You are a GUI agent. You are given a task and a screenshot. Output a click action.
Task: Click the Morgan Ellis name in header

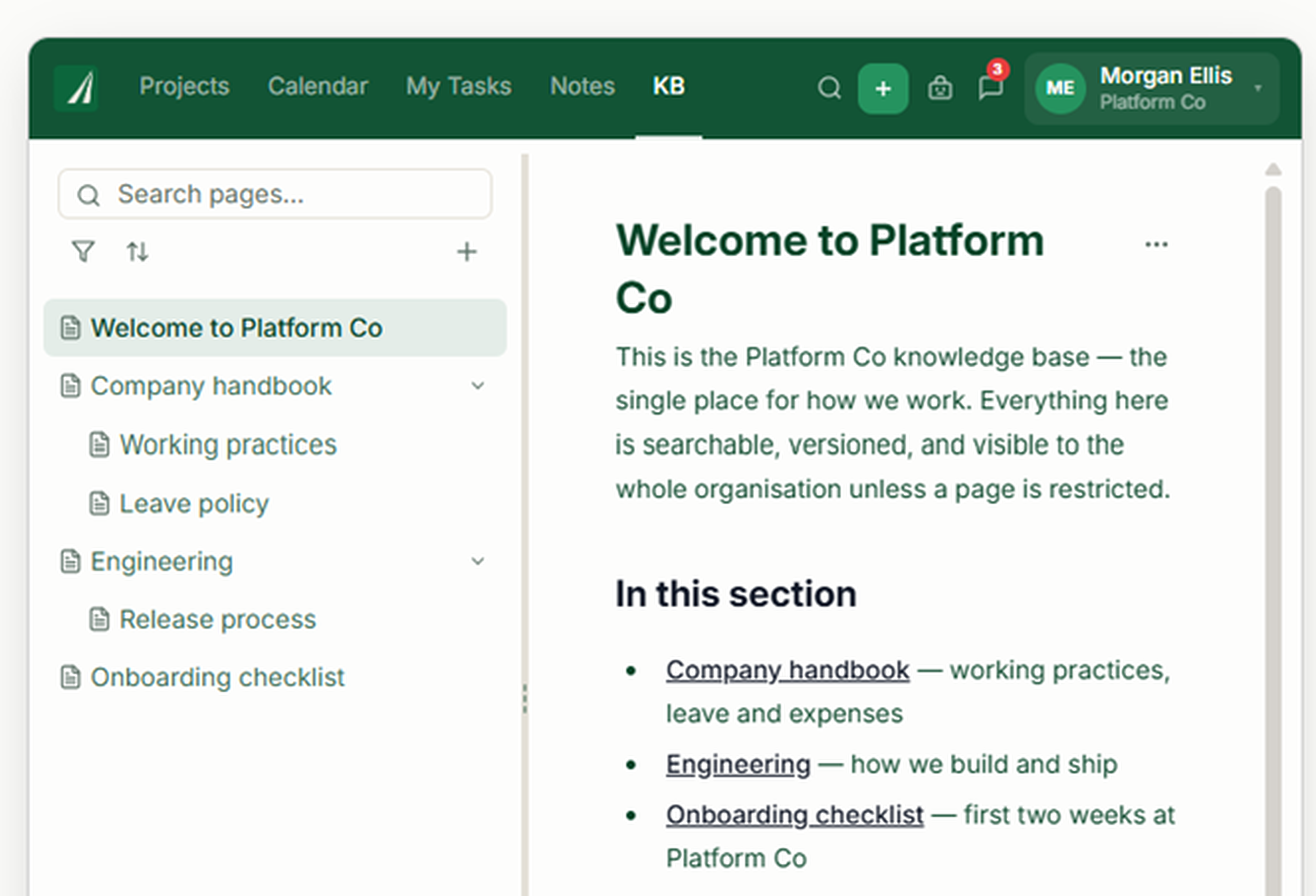pyautogui.click(x=1166, y=76)
